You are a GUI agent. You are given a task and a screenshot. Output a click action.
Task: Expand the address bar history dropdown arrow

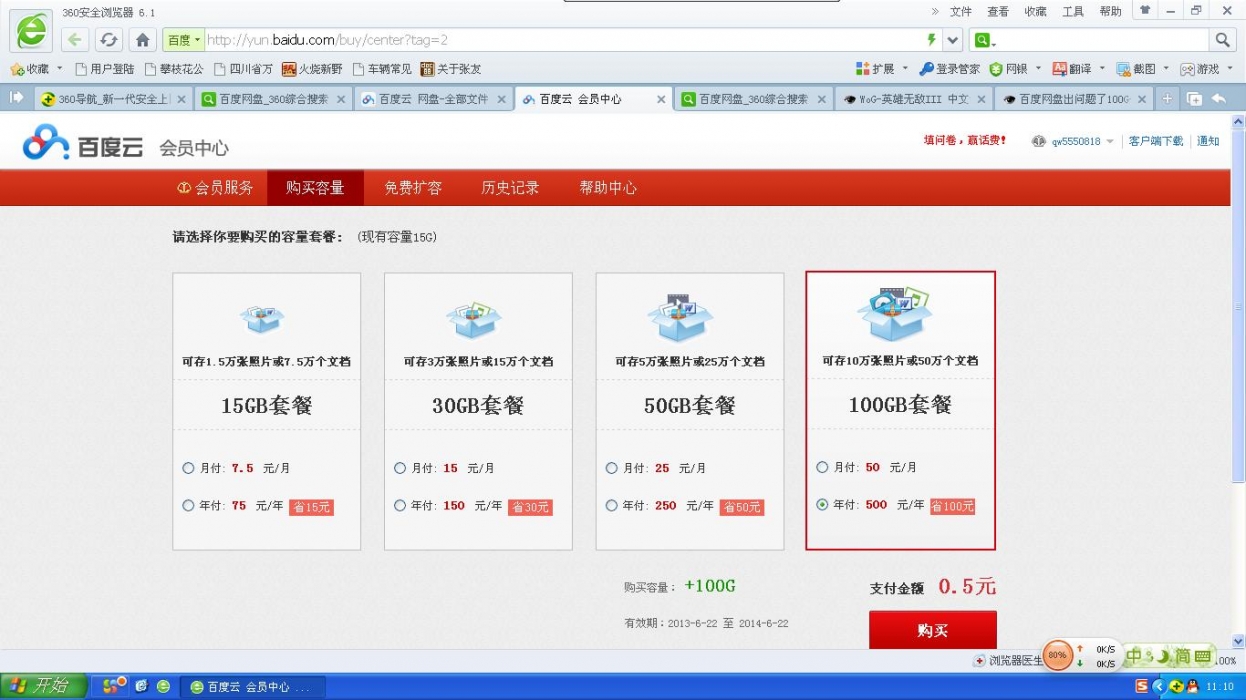(x=953, y=40)
